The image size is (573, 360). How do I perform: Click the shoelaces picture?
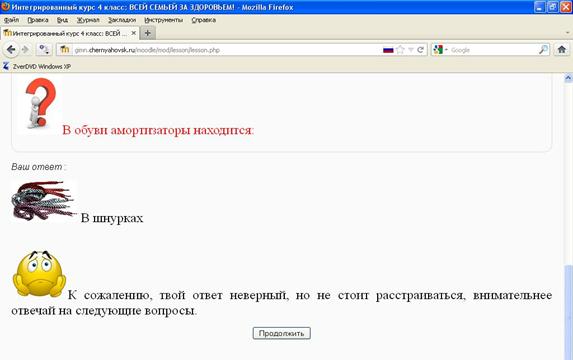tap(44, 201)
